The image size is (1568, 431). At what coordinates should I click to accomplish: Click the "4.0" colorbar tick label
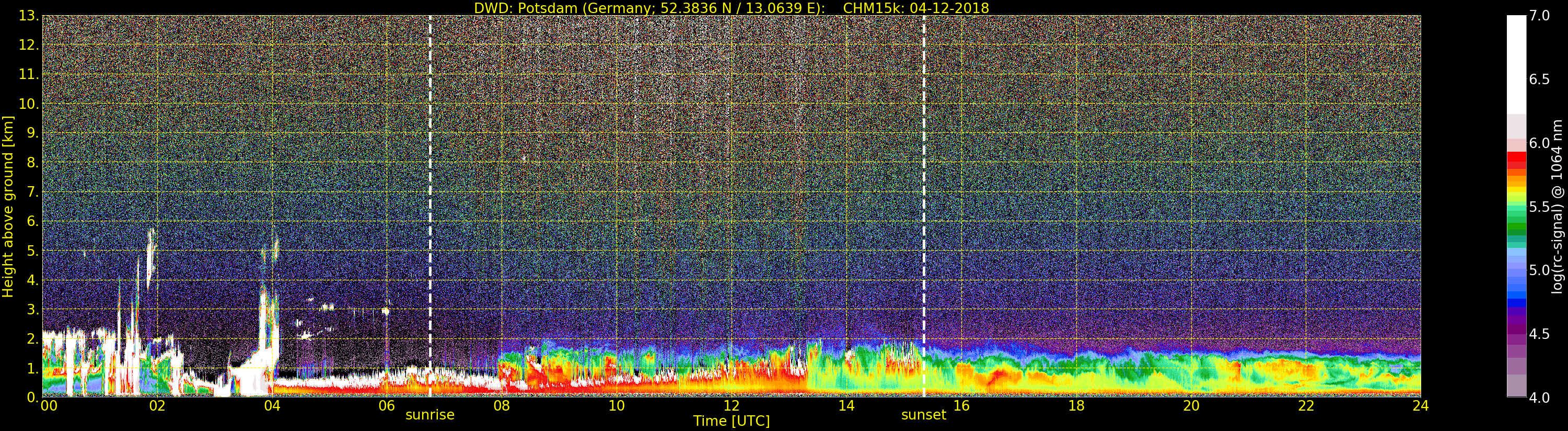[1539, 398]
